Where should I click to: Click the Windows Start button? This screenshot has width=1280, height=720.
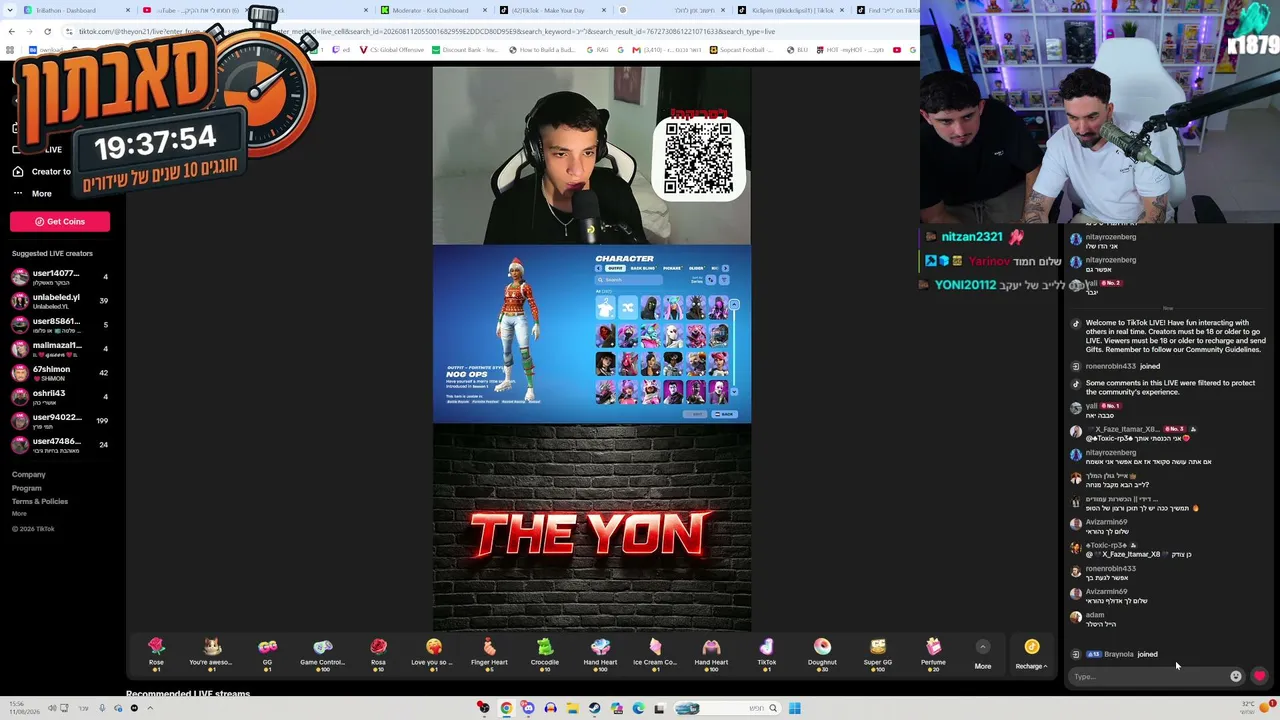click(x=794, y=708)
